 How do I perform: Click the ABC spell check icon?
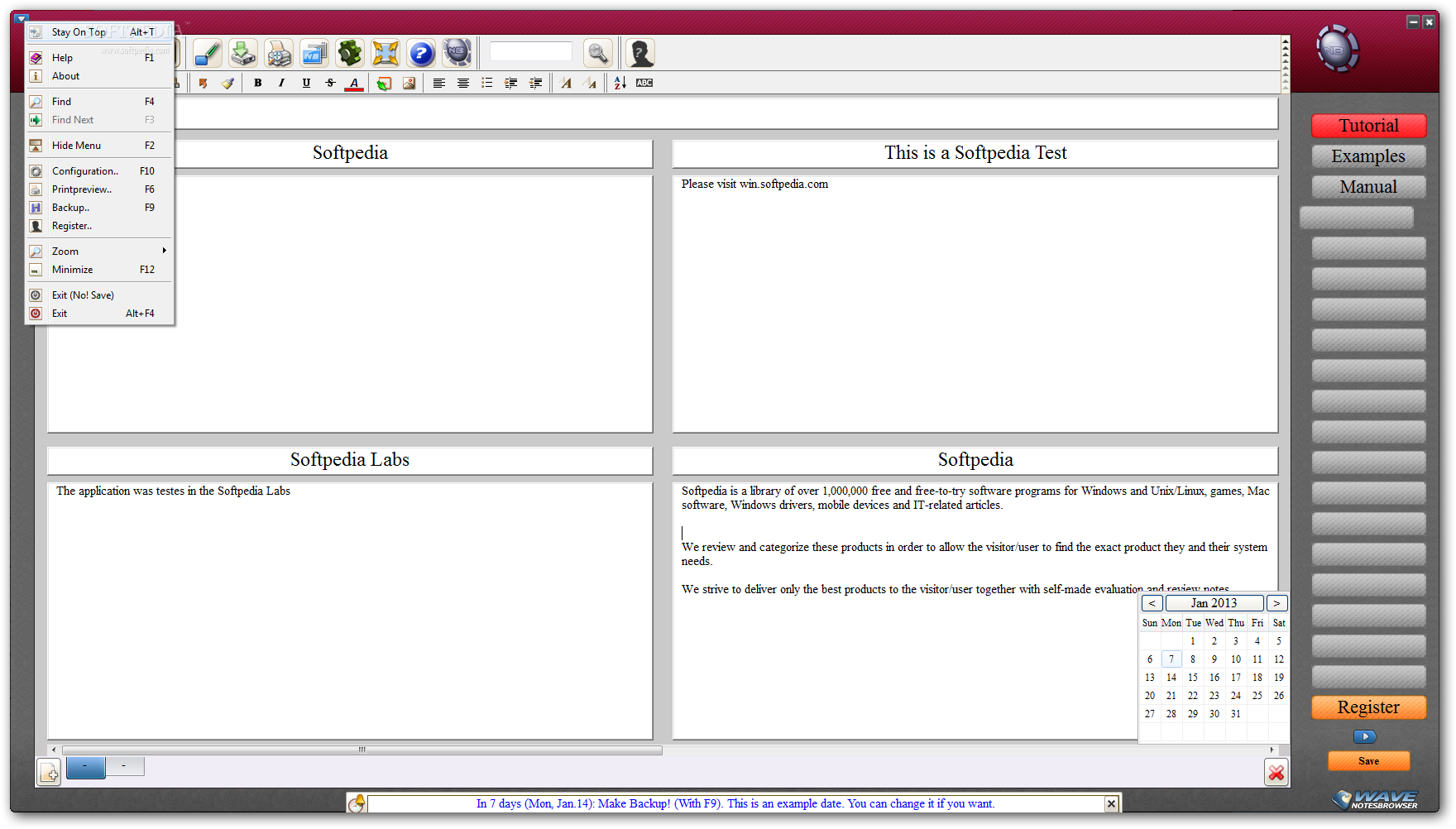coord(644,83)
